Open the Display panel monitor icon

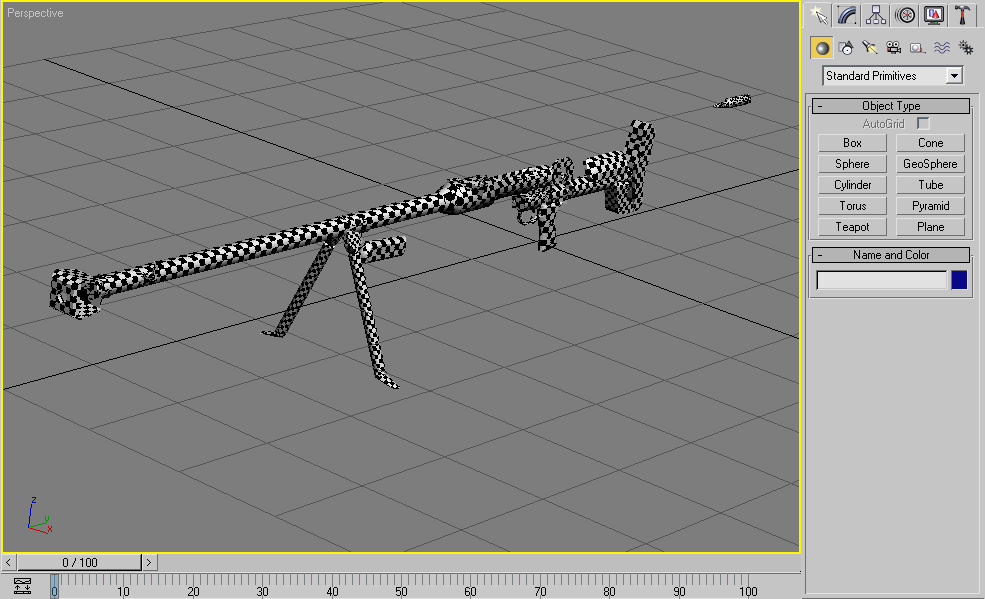934,14
